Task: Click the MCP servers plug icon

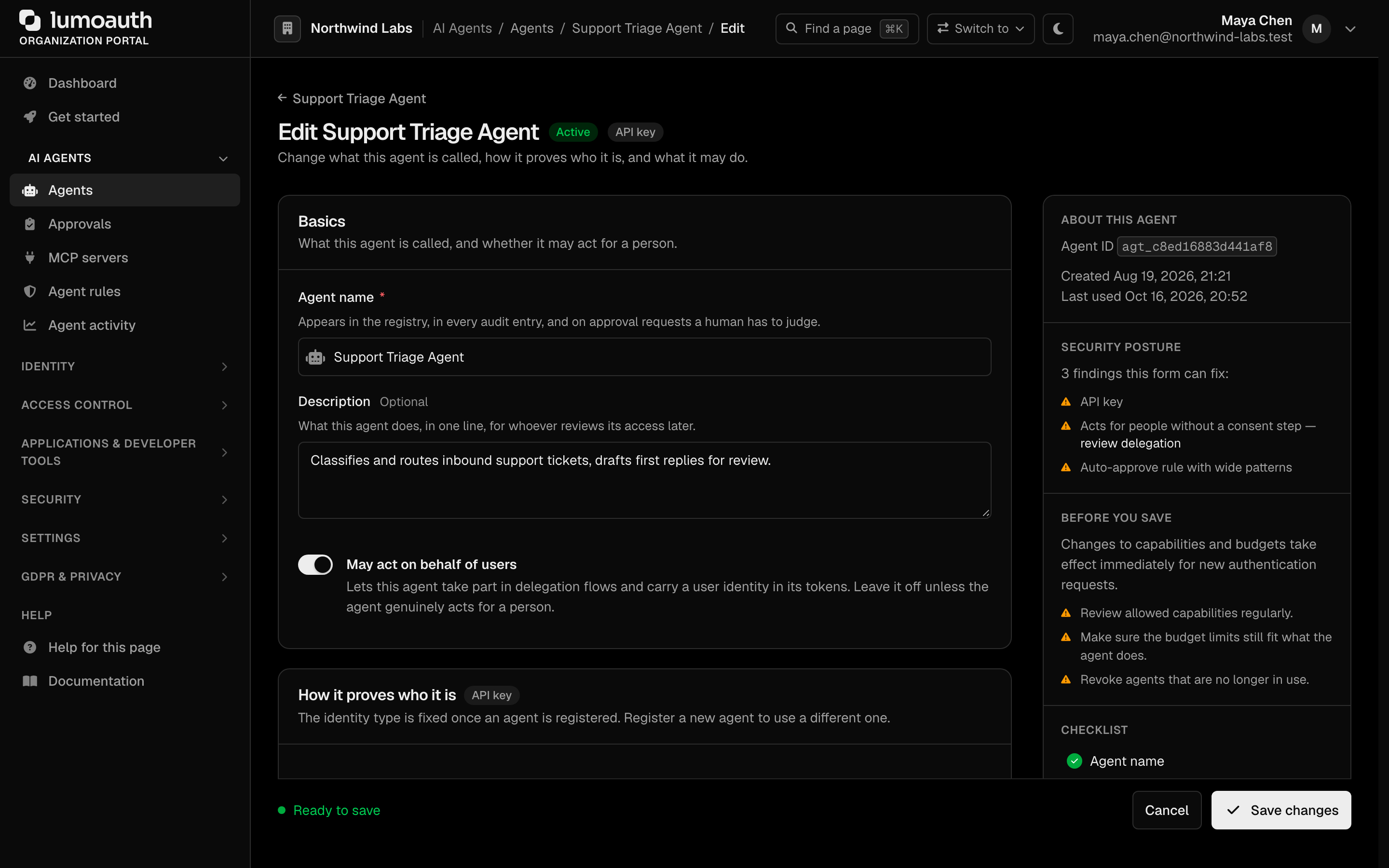Action: (30, 258)
